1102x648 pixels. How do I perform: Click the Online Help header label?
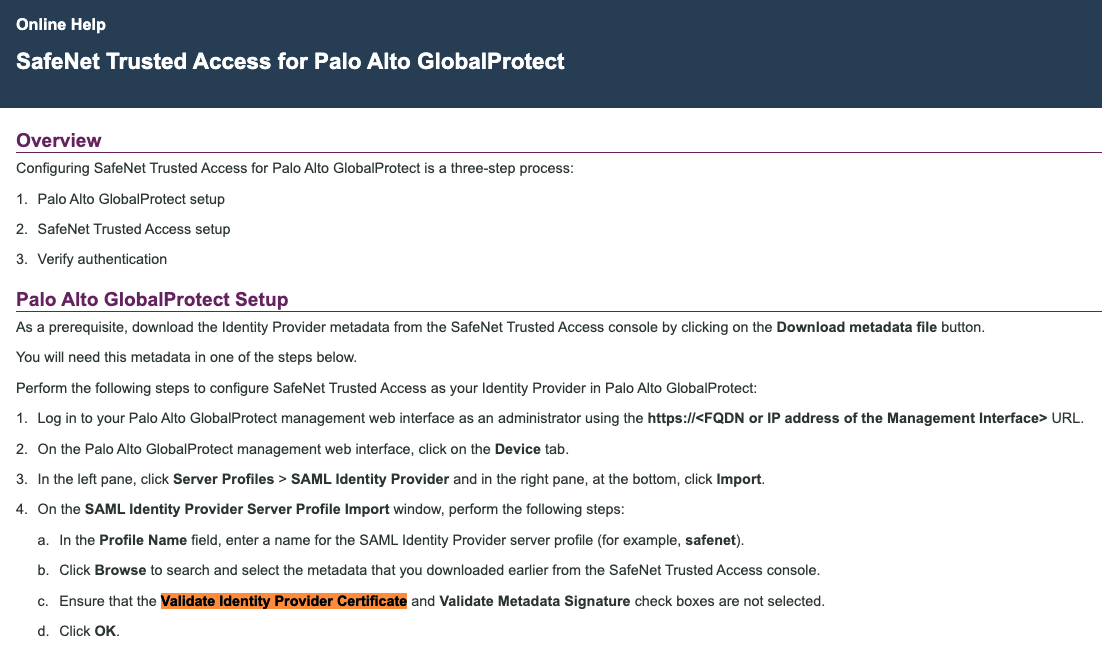point(61,25)
